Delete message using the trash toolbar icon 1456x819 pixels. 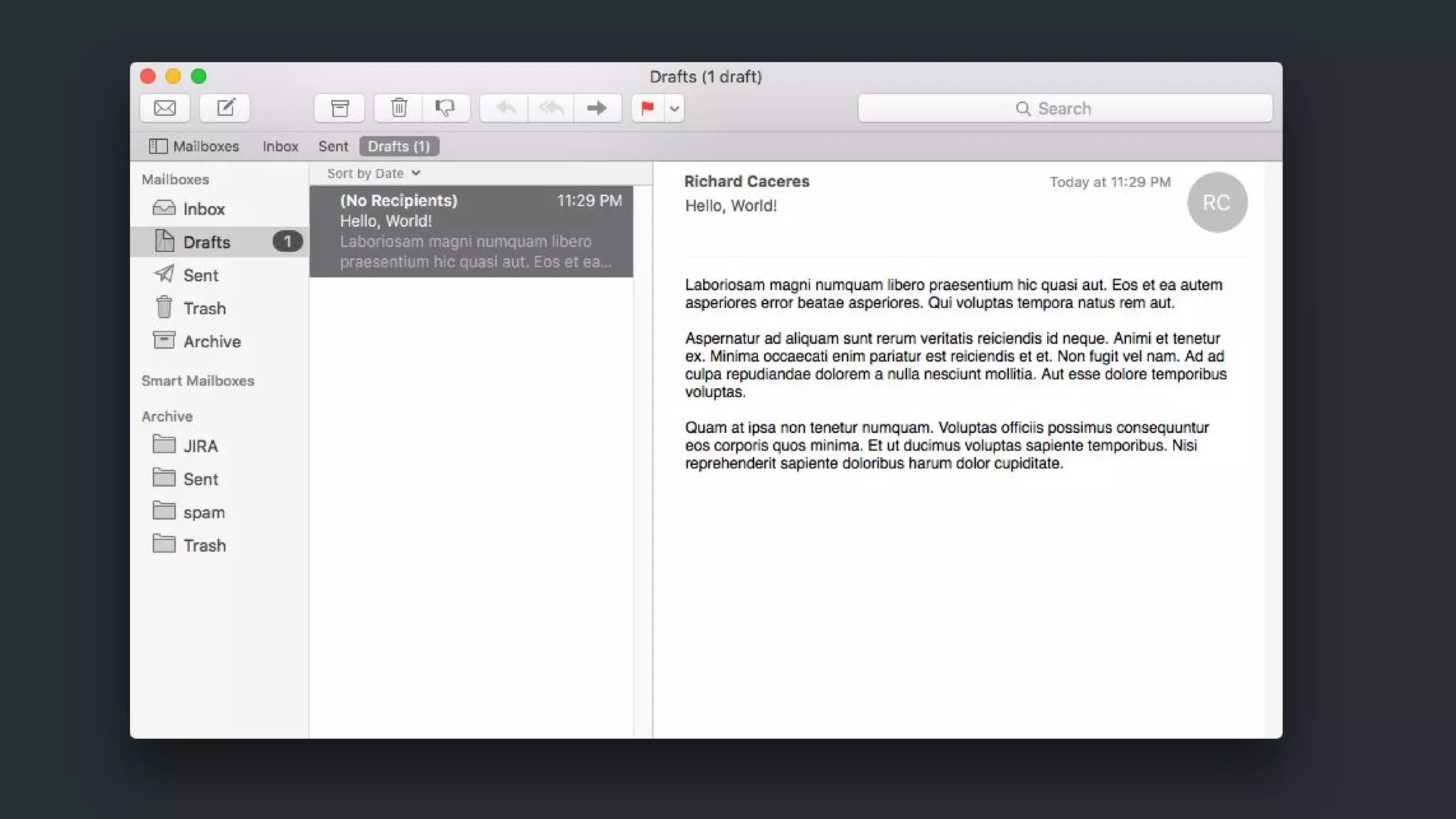point(399,108)
